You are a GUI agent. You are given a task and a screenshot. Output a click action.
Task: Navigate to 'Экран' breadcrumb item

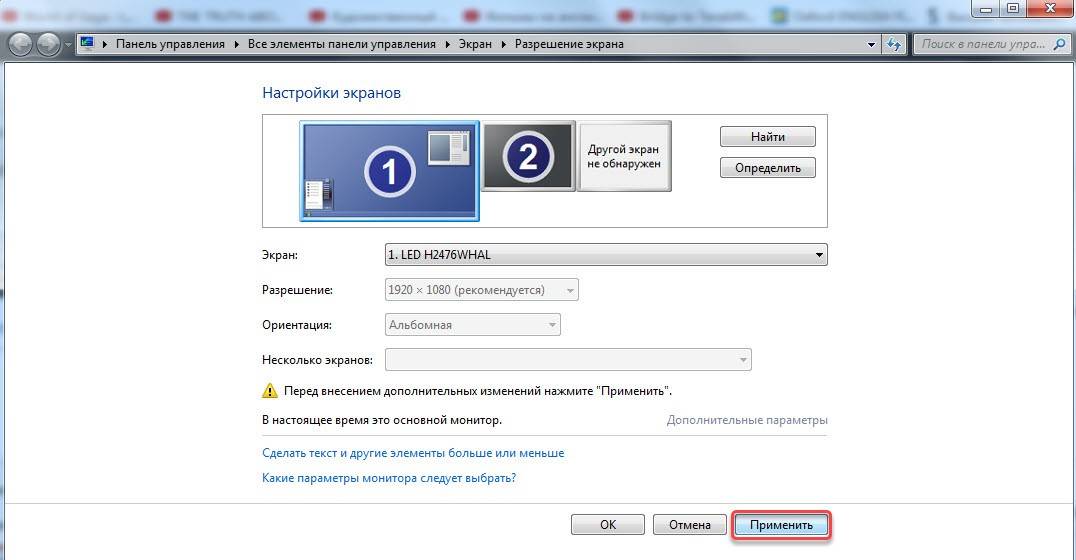tap(475, 45)
